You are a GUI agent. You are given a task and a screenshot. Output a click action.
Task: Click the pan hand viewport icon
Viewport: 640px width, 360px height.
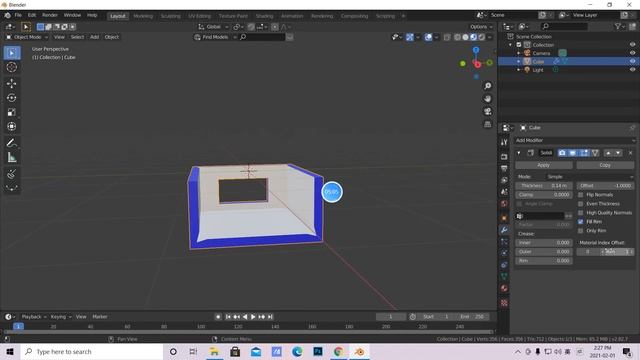click(x=487, y=98)
